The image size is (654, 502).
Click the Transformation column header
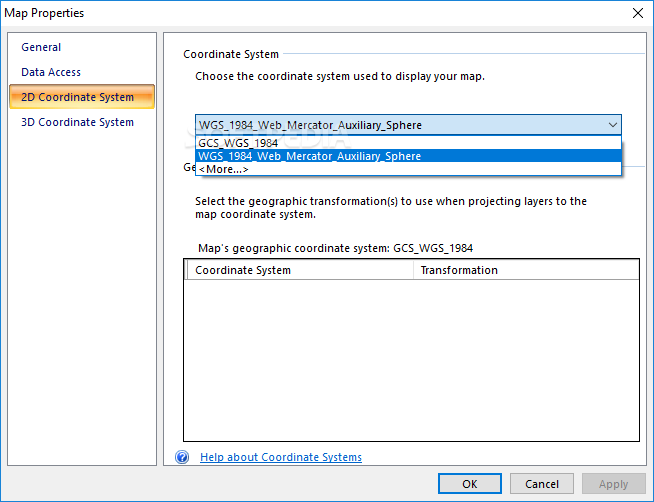(526, 270)
